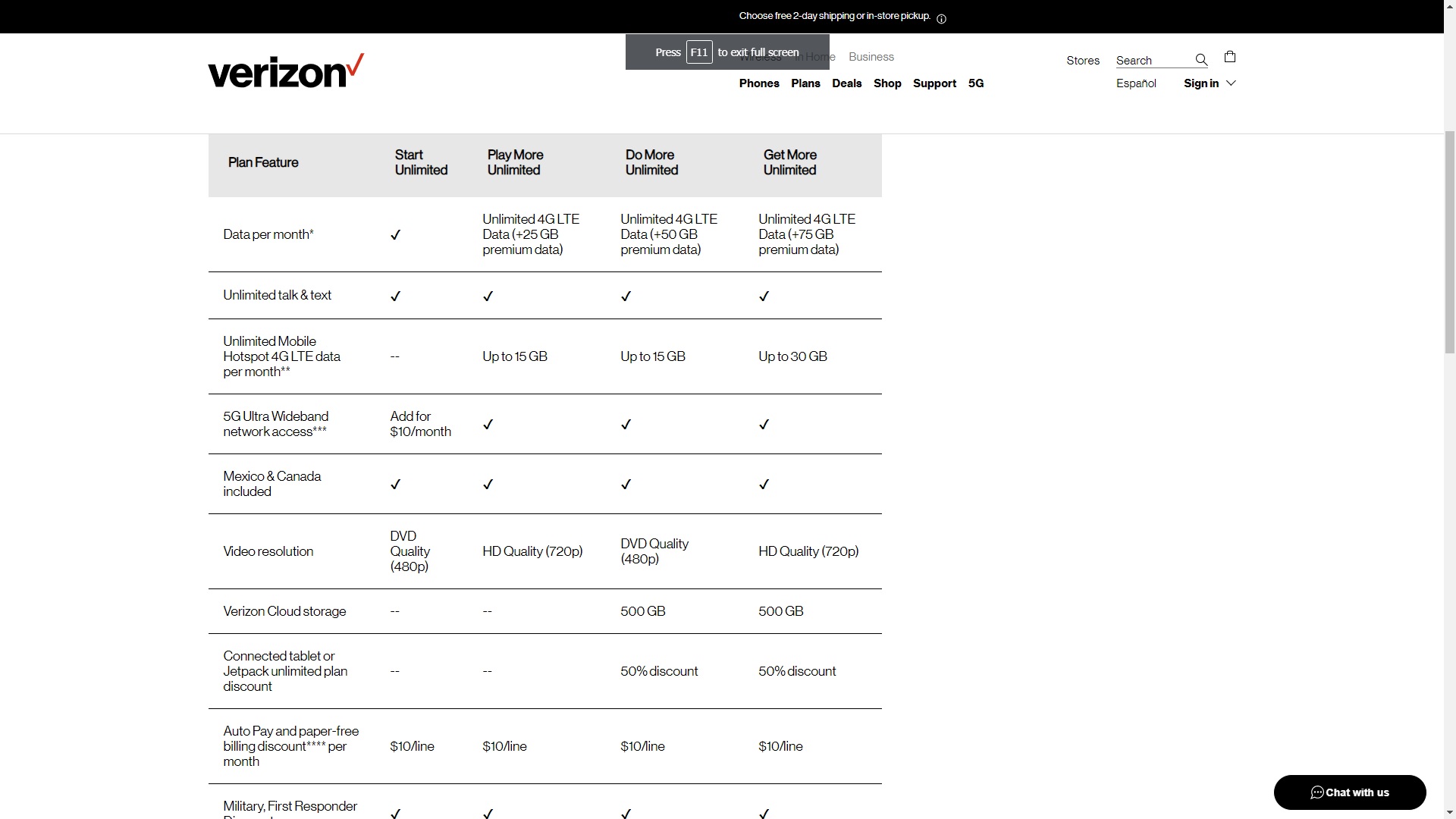Open the Stores link

(1083, 61)
